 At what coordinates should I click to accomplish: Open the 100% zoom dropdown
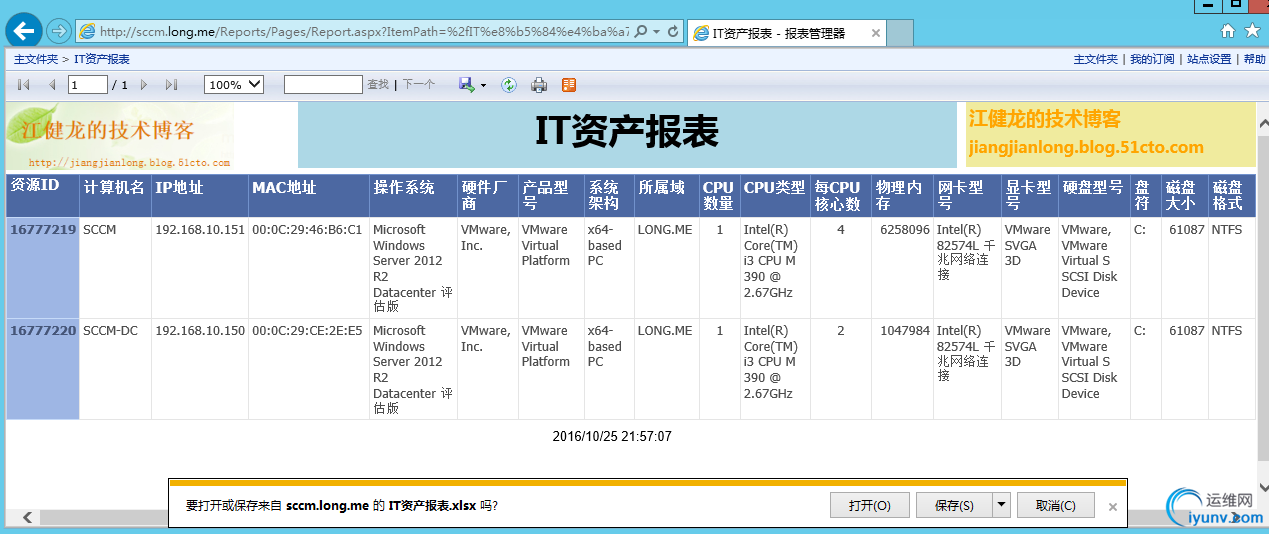(x=234, y=85)
